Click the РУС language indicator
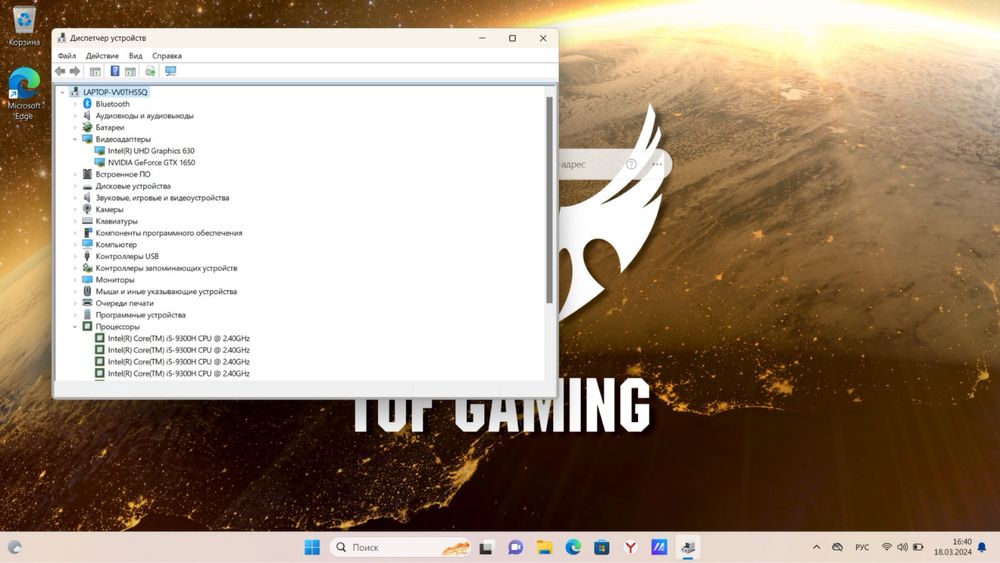 point(862,547)
